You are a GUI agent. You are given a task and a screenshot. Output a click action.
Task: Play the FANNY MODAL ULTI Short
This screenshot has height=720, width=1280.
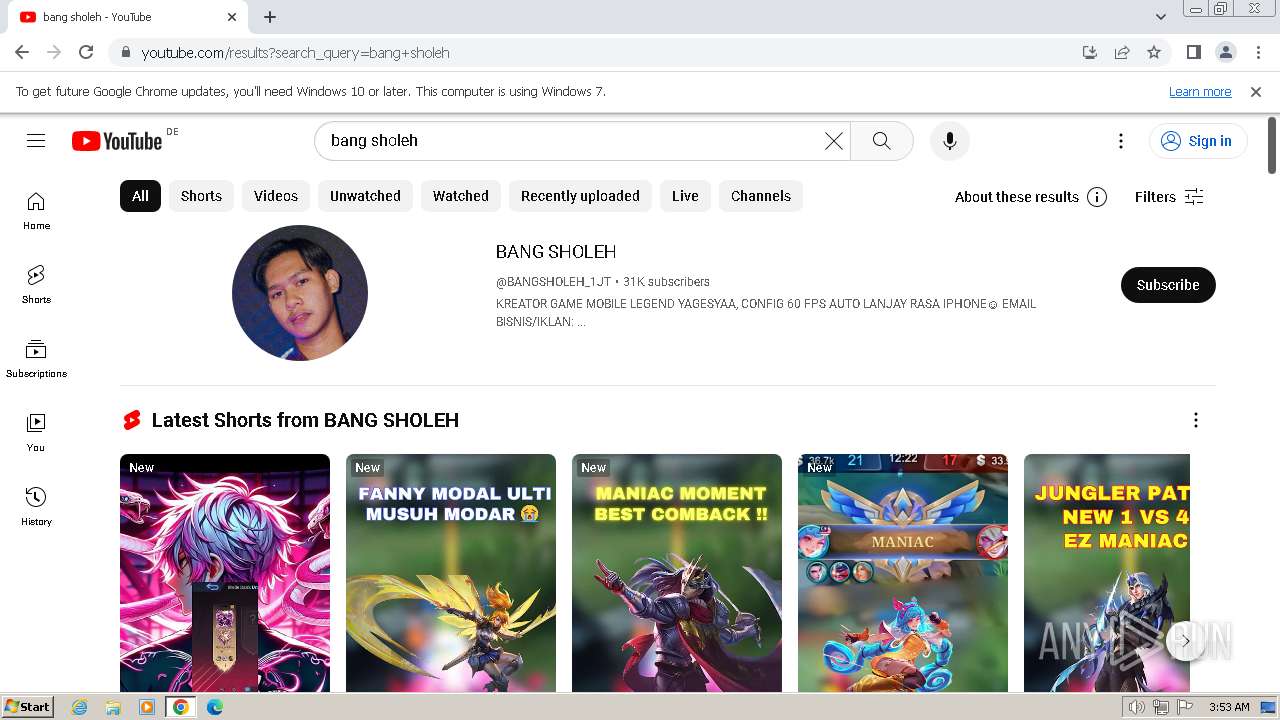coord(451,573)
